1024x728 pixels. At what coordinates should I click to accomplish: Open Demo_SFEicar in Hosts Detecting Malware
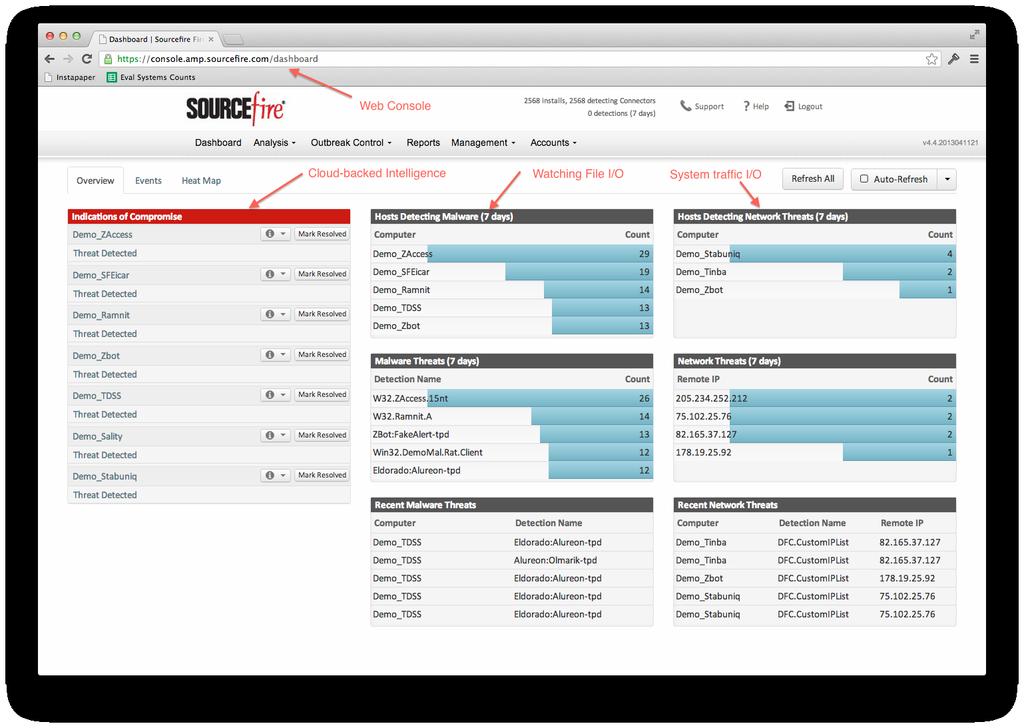coord(401,272)
